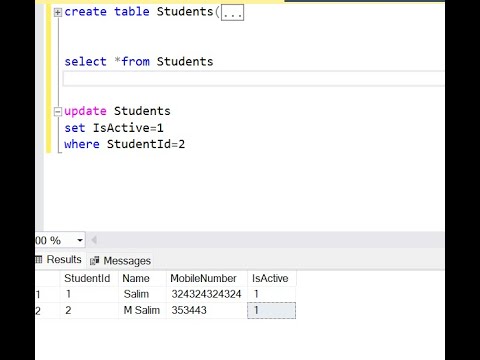Screen dimensions: 480x360
Task: Expand the collapsed create table Students block
Action: pyautogui.click(x=58, y=13)
